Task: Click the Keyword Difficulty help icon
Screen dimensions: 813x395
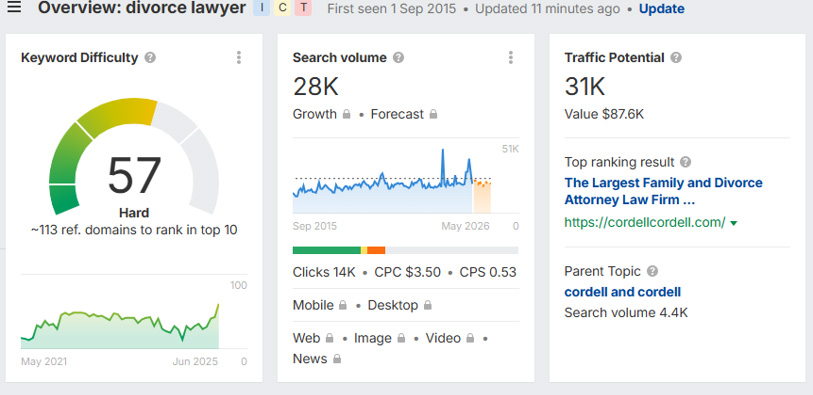Action: [150, 58]
